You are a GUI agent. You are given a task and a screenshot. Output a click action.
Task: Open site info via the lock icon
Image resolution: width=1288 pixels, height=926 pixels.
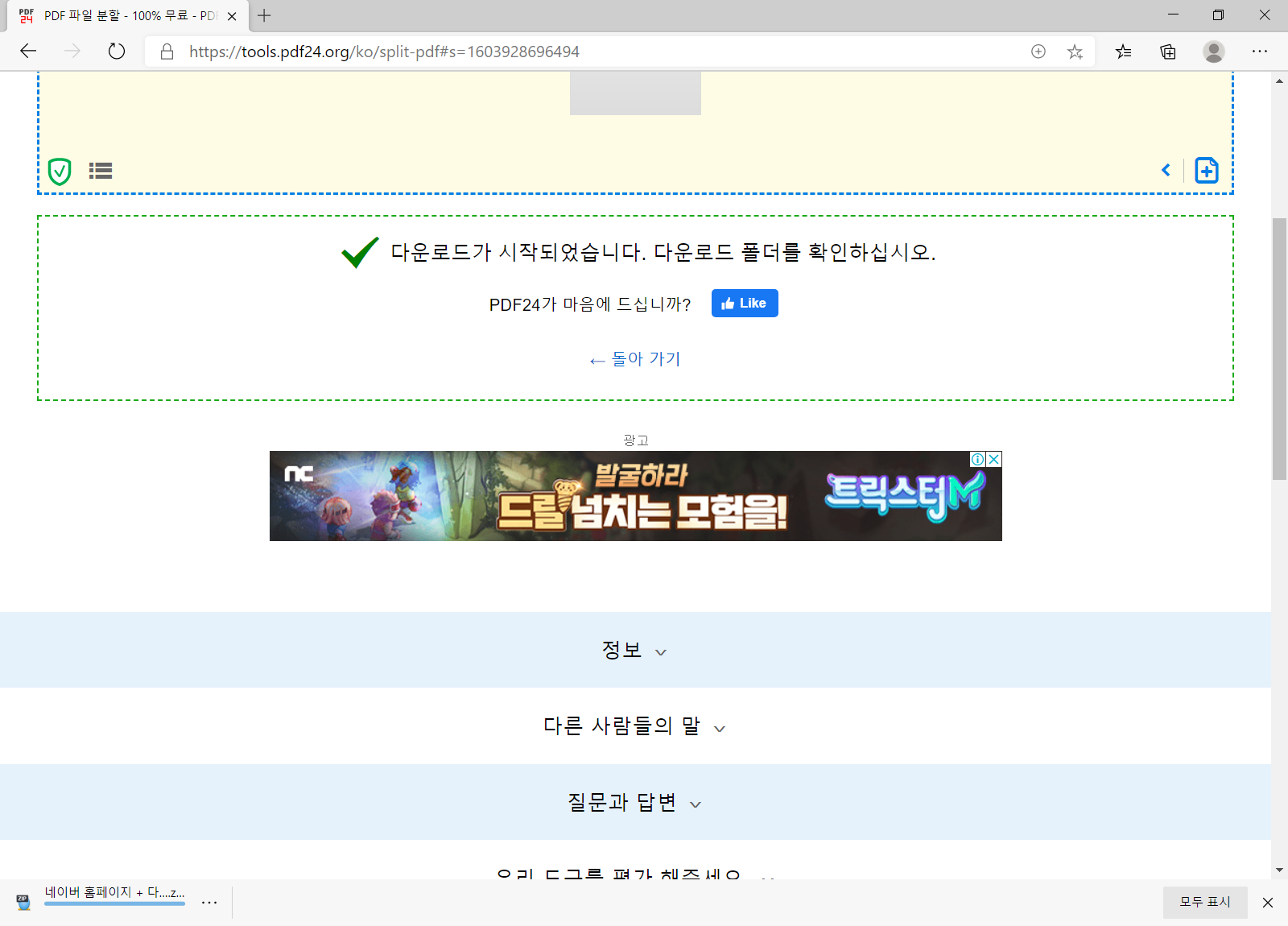pos(166,51)
